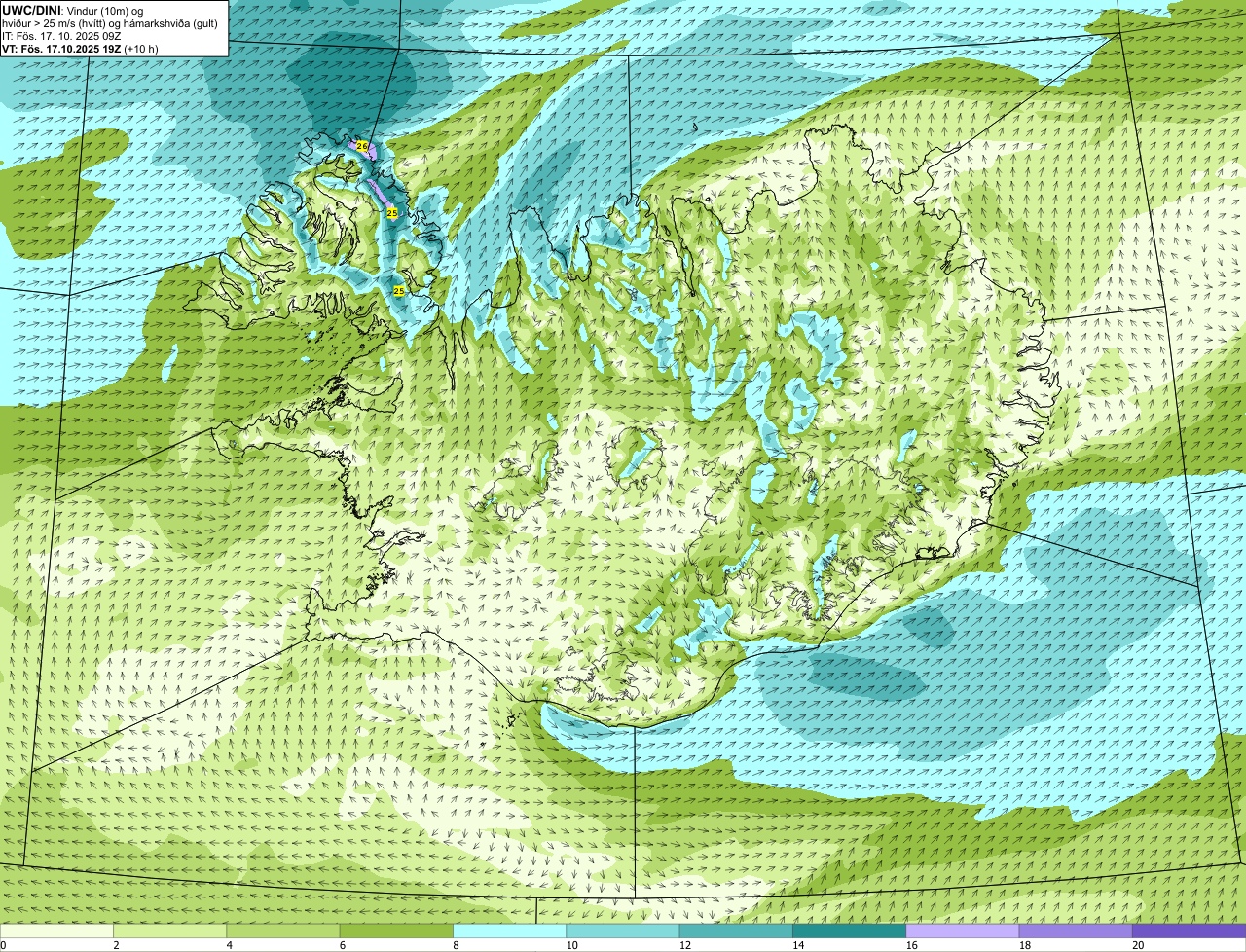Click the color bar scale label "4"
The height and width of the screenshot is (952, 1246).
(229, 945)
